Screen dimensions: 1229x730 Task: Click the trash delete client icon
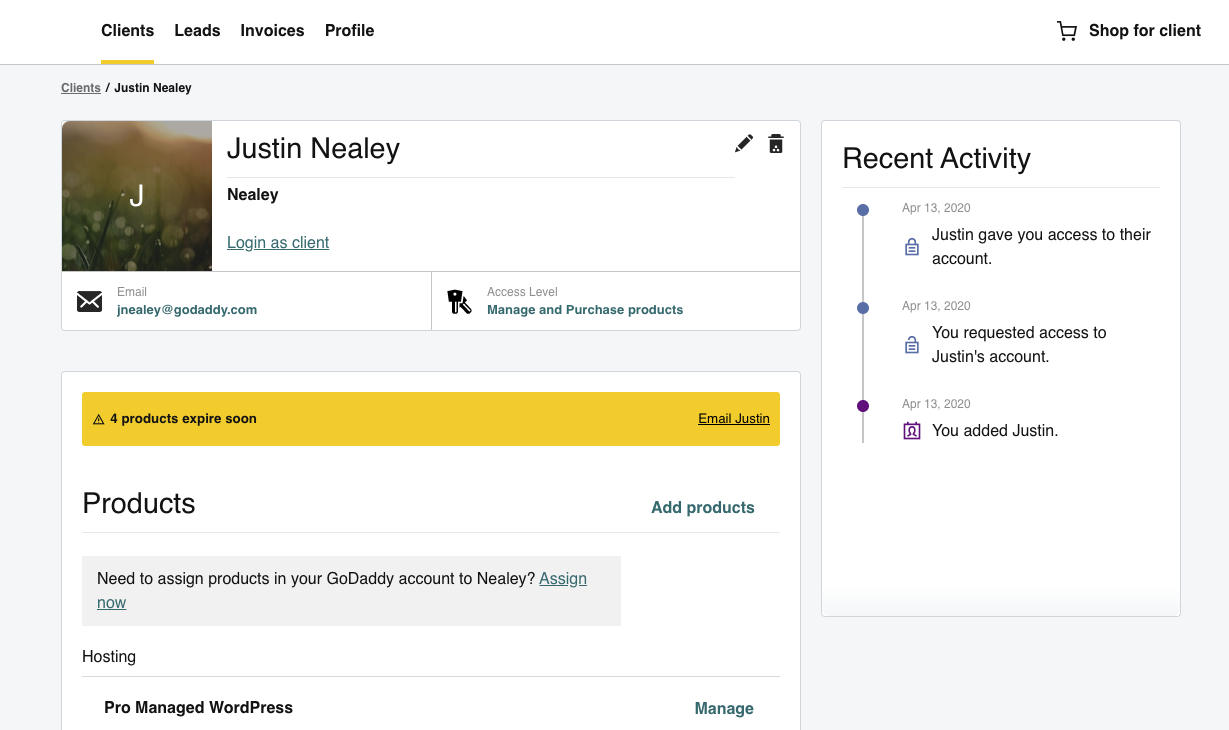(776, 144)
